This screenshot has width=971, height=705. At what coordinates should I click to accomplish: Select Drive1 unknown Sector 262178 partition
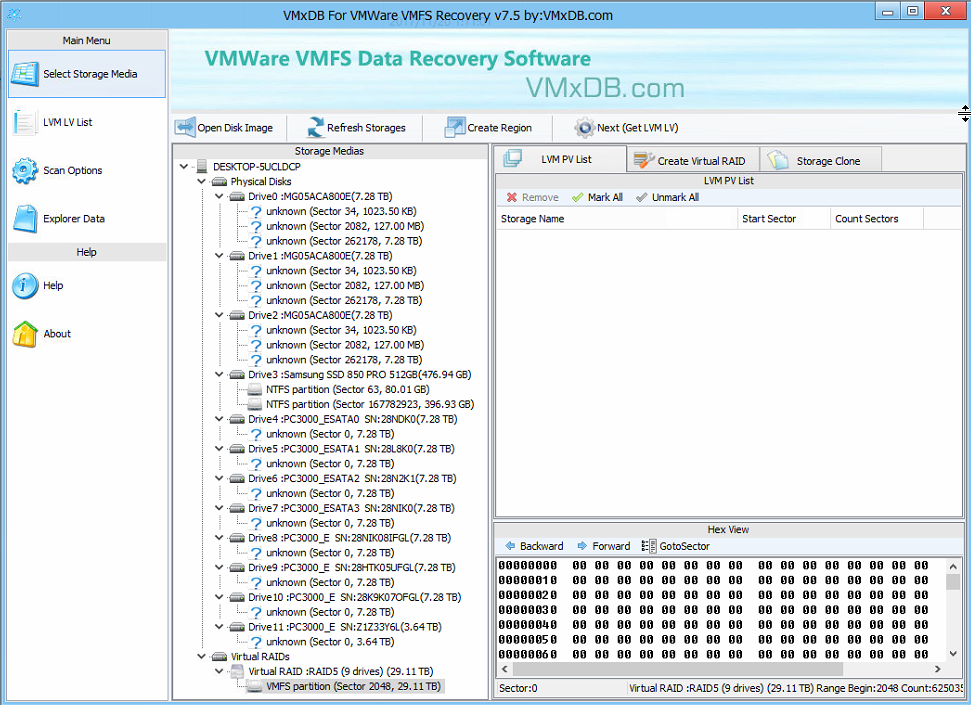[344, 300]
